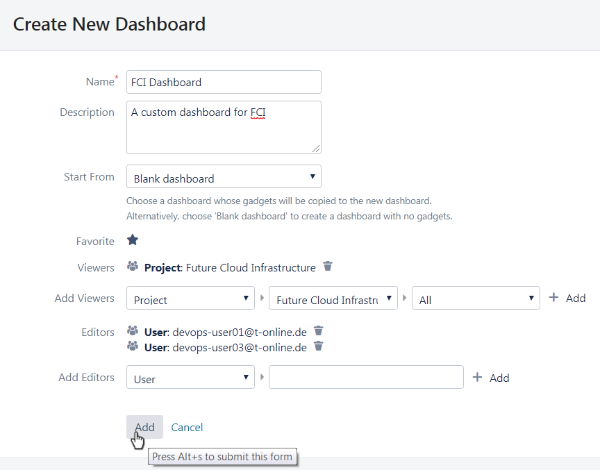
Task: Focus the Add Editors user search field
Action: pyautogui.click(x=366, y=378)
